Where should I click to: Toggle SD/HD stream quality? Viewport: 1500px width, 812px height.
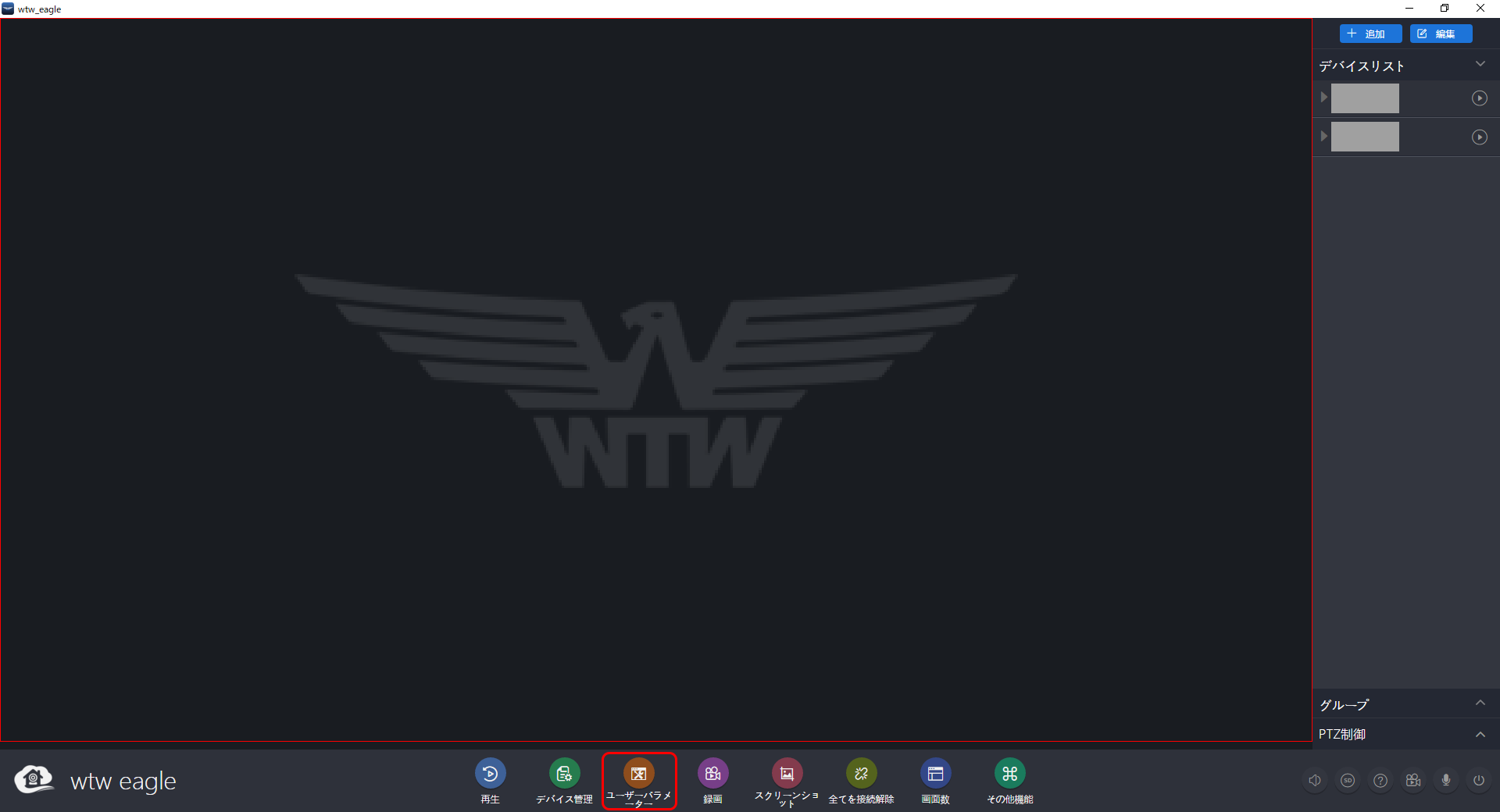[1348, 780]
